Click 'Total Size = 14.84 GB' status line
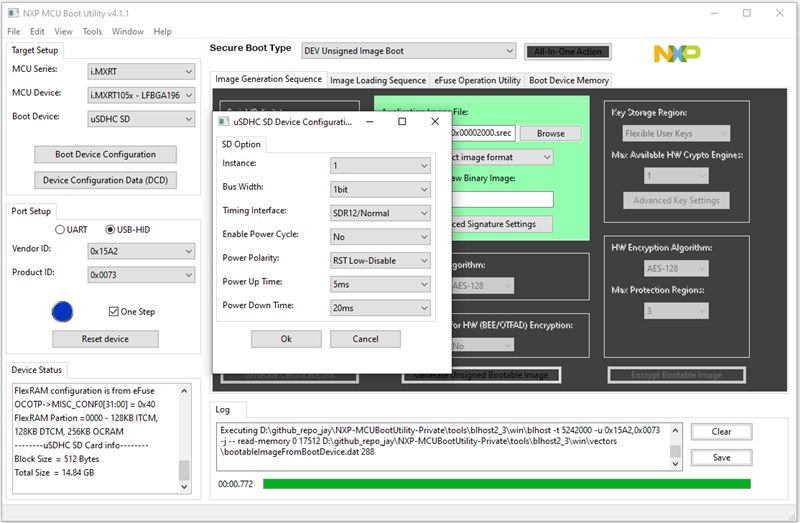Image resolution: width=800 pixels, height=523 pixels. point(54,472)
